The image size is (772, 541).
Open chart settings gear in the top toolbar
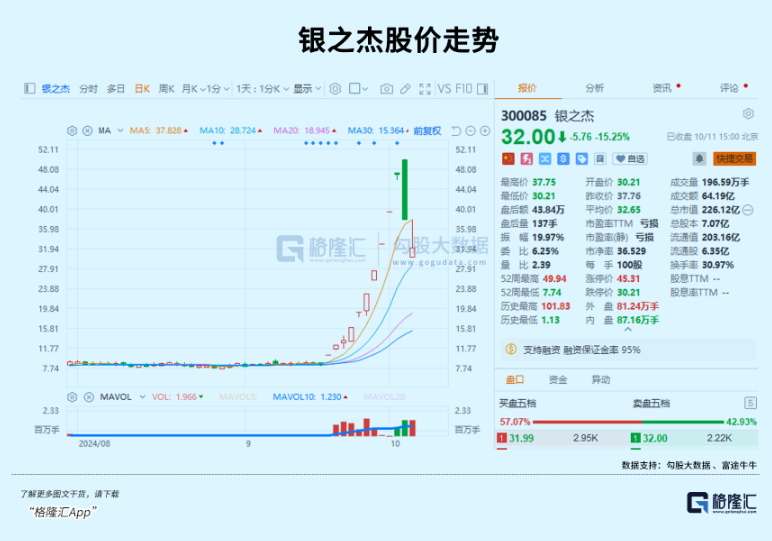(335, 89)
